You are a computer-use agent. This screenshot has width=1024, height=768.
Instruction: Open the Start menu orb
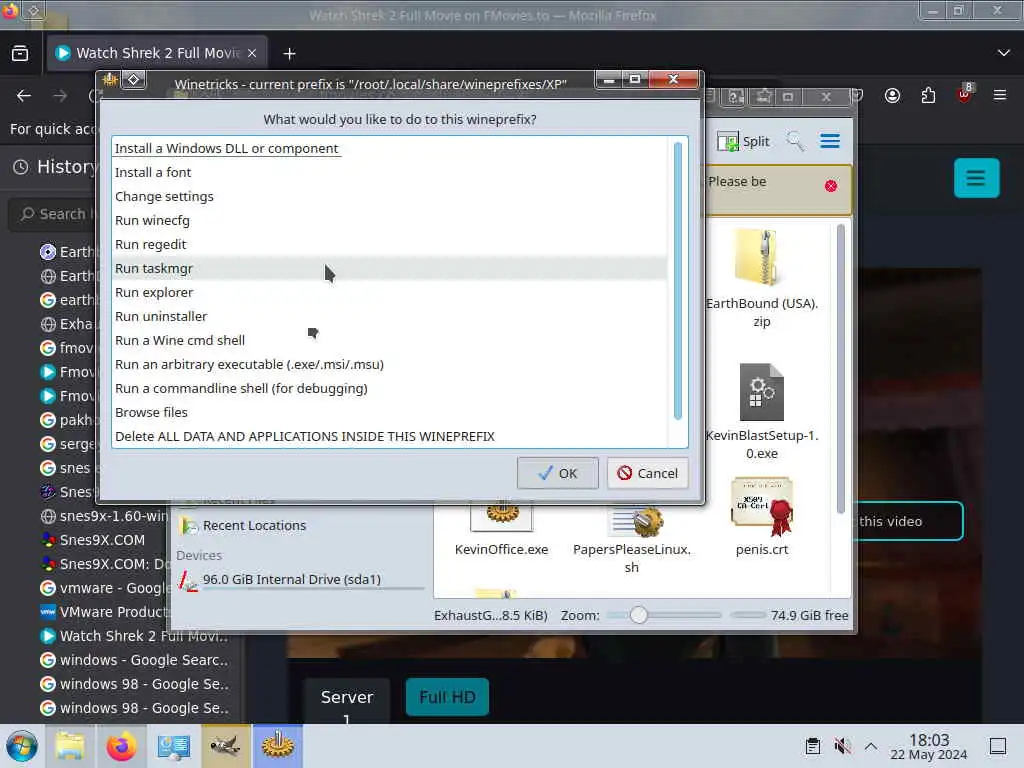pyautogui.click(x=22, y=746)
